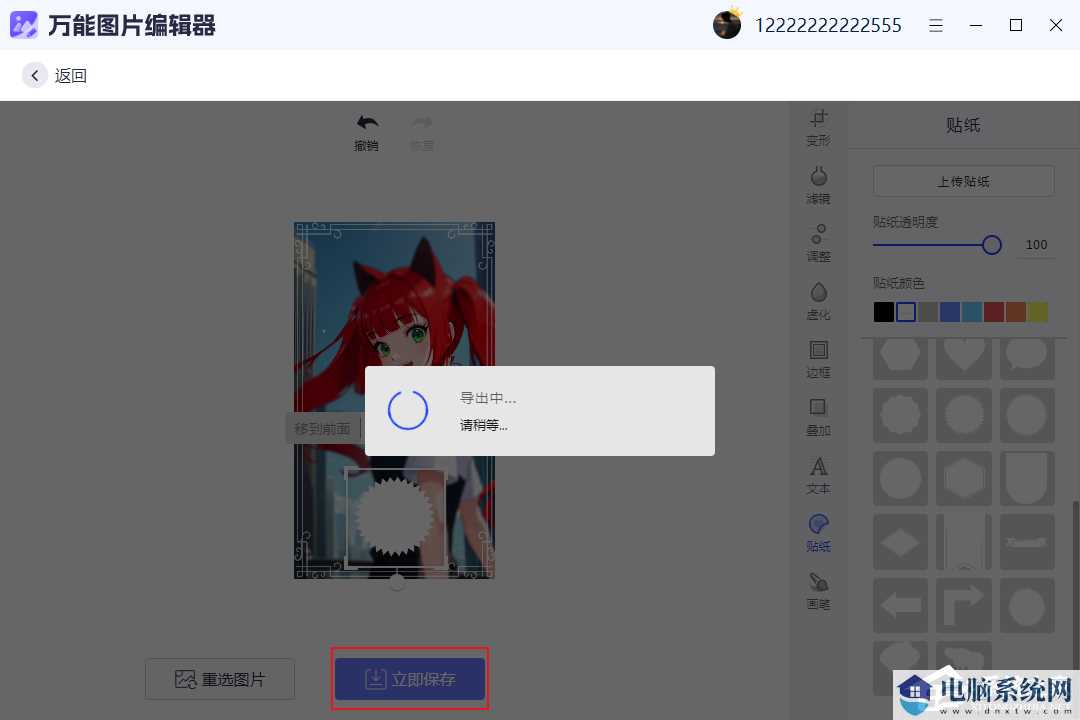Choose the red sticker color
1080x720 pixels.
[x=994, y=312]
